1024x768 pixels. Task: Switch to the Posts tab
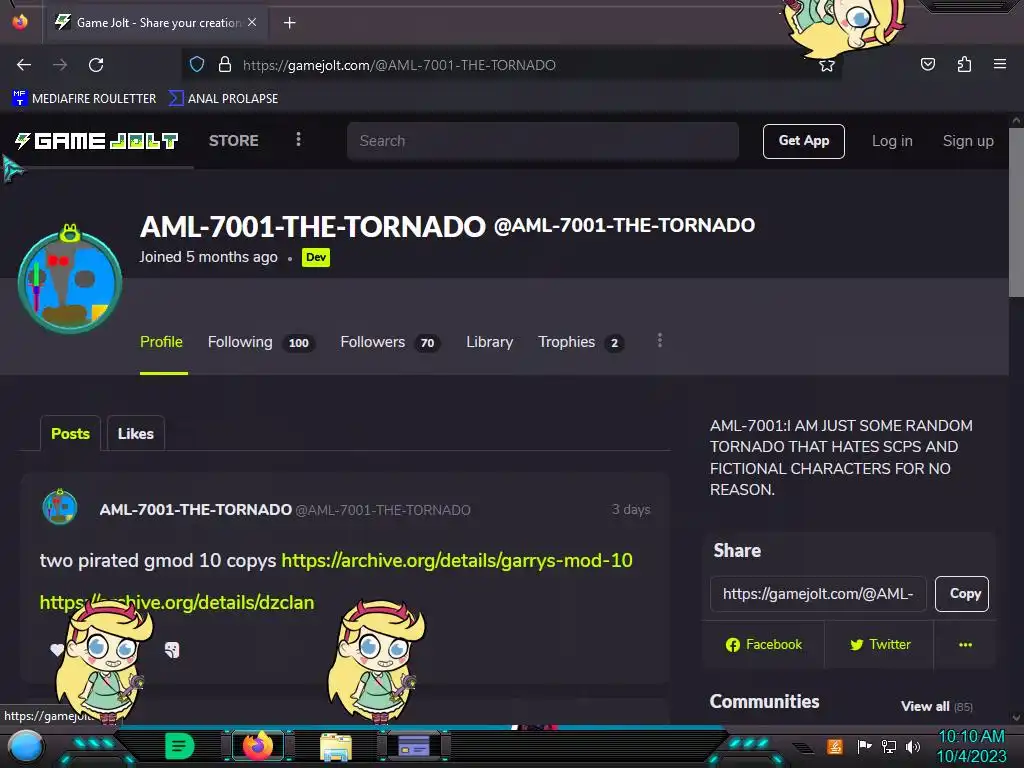click(71, 434)
